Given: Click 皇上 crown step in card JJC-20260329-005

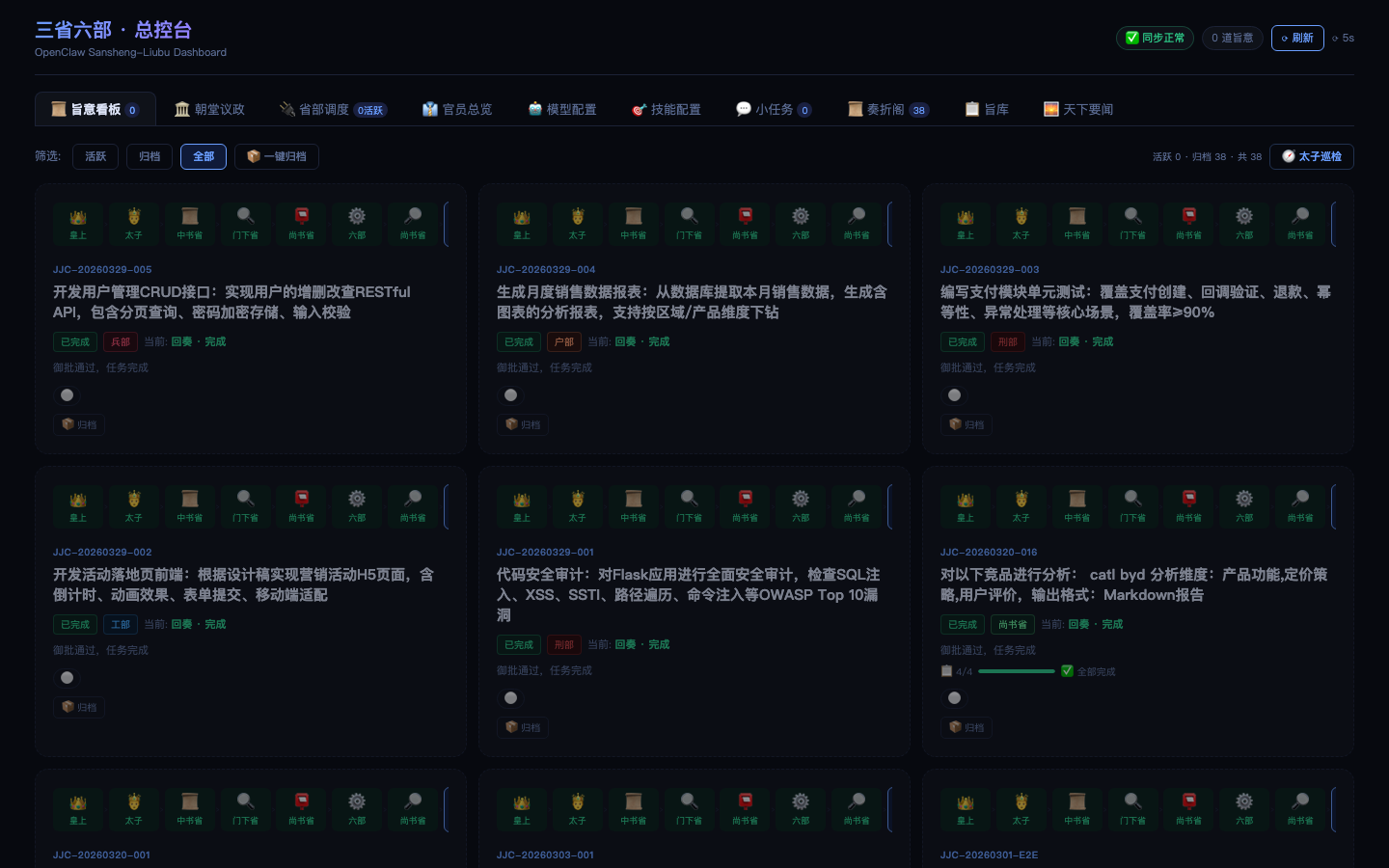Looking at the screenshot, I should [78, 224].
